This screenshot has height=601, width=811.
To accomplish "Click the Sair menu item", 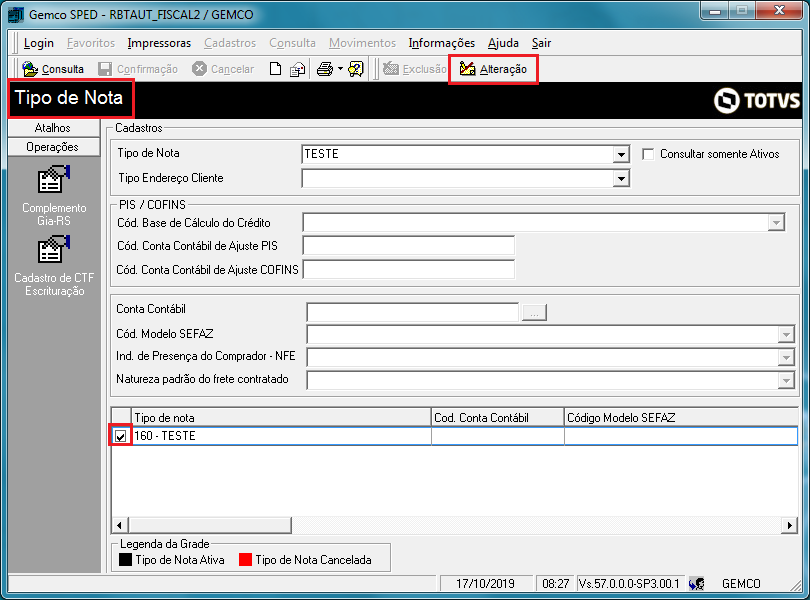I will [542, 43].
